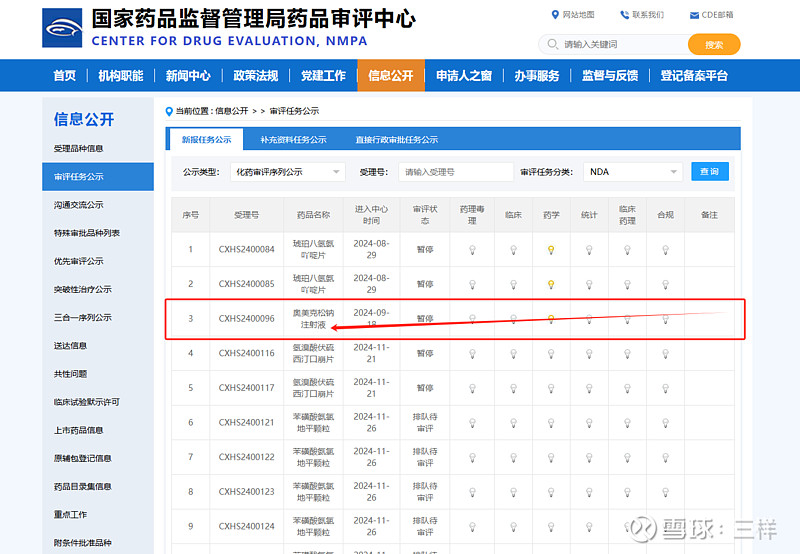Image resolution: width=800 pixels, height=554 pixels.
Task: Click the CDE fish logo icon
Action: coord(62,29)
